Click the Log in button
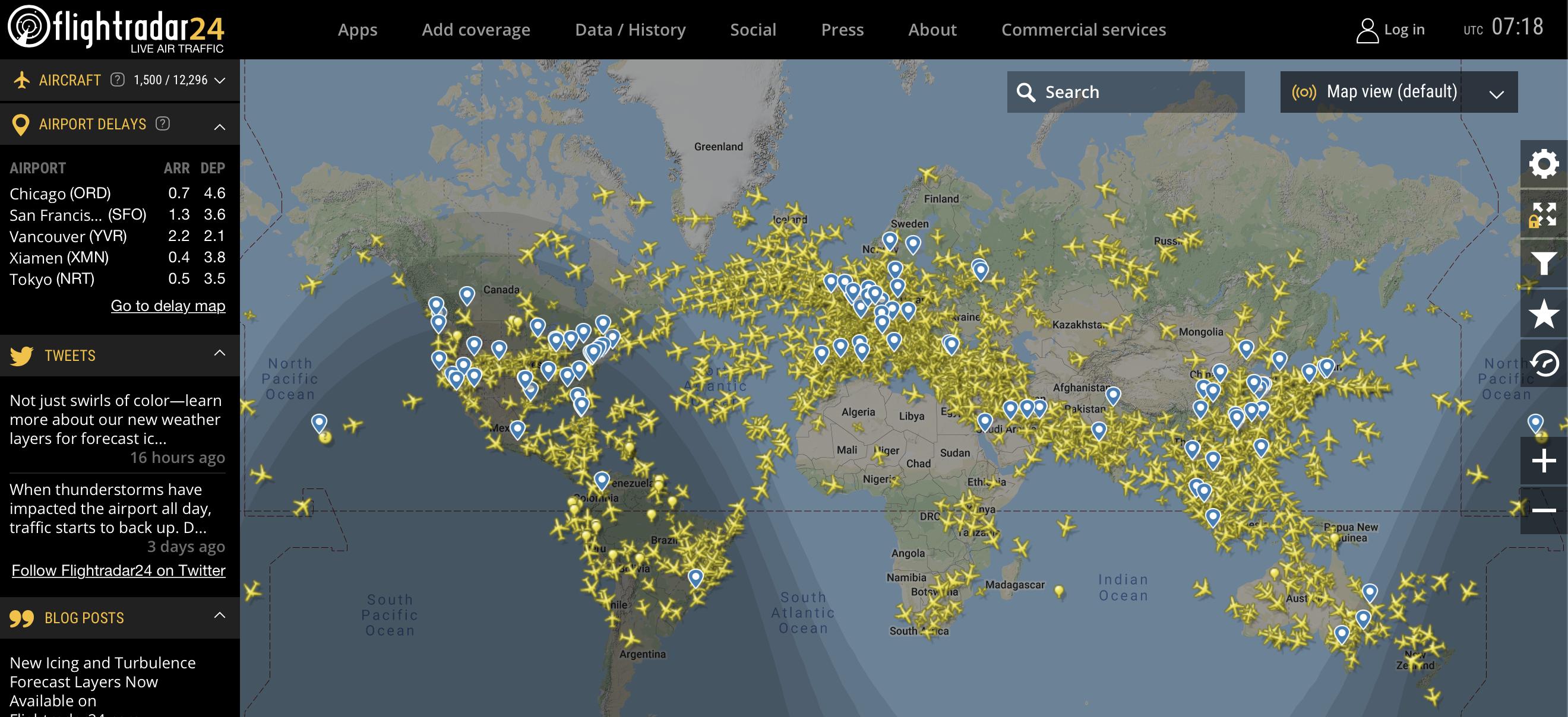1568x717 pixels. [1391, 30]
